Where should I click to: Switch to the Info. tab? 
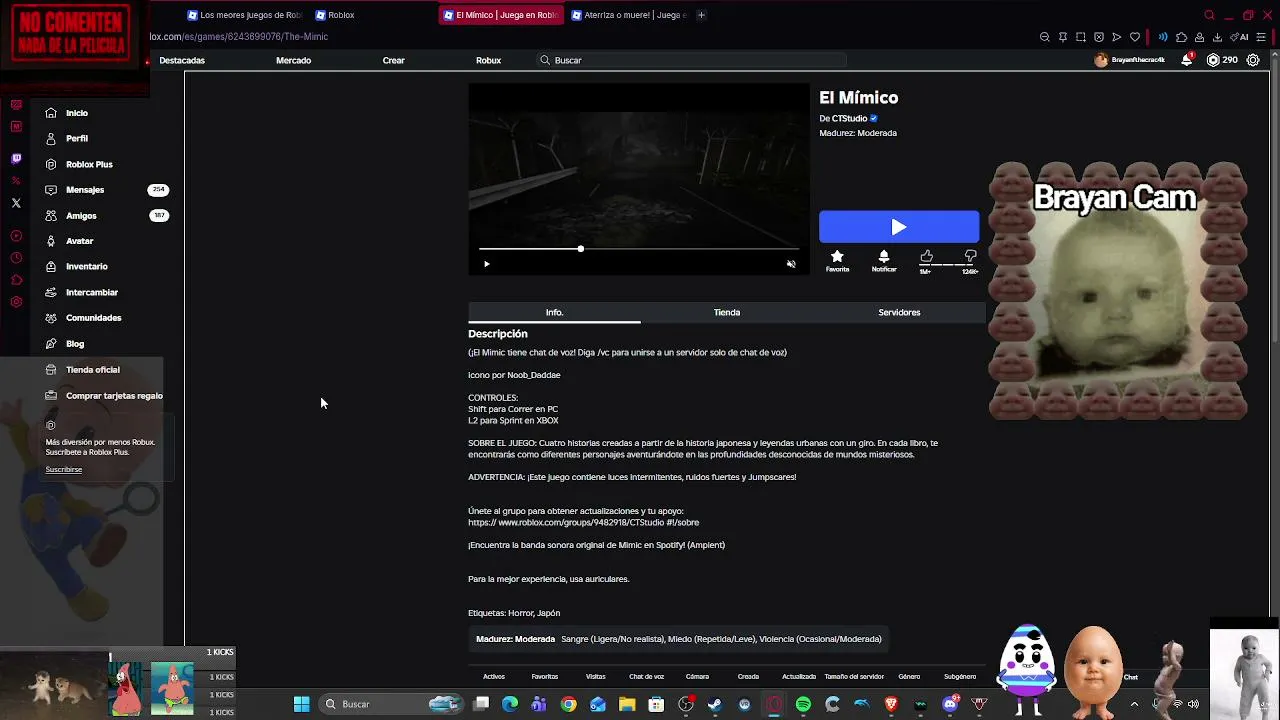[x=554, y=313]
